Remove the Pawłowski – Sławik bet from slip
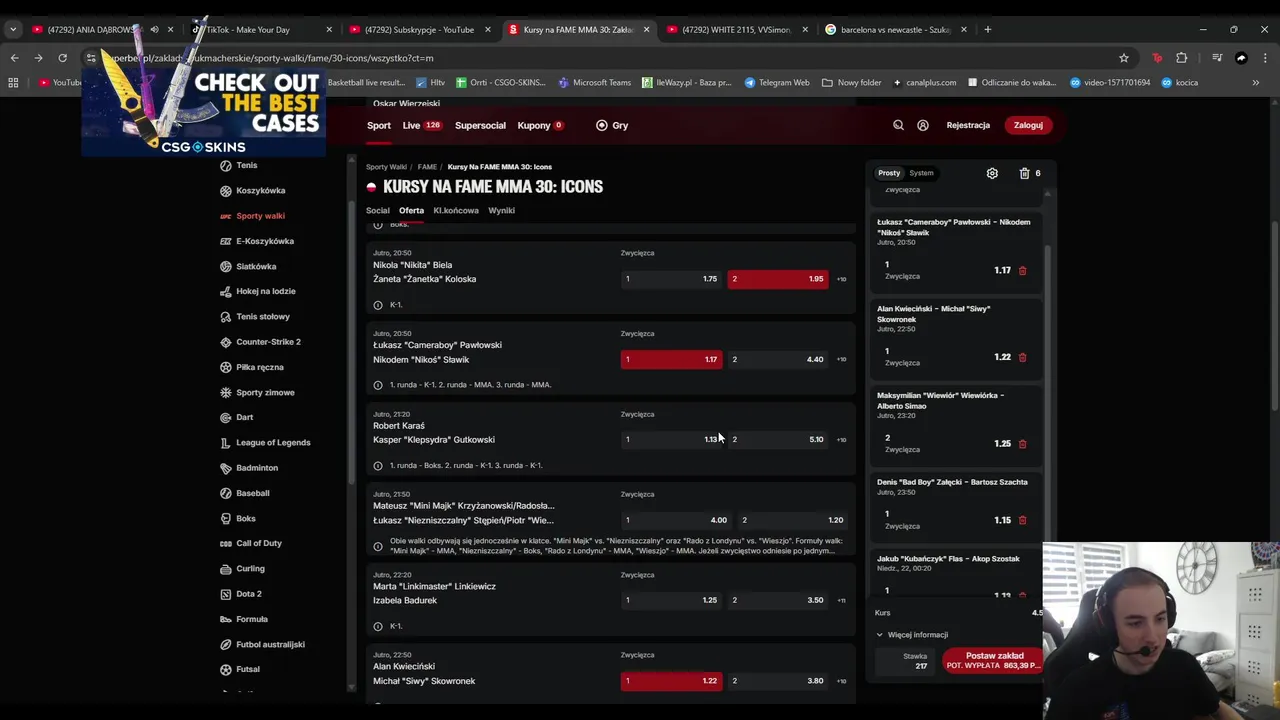Image resolution: width=1280 pixels, height=720 pixels. 1022,270
